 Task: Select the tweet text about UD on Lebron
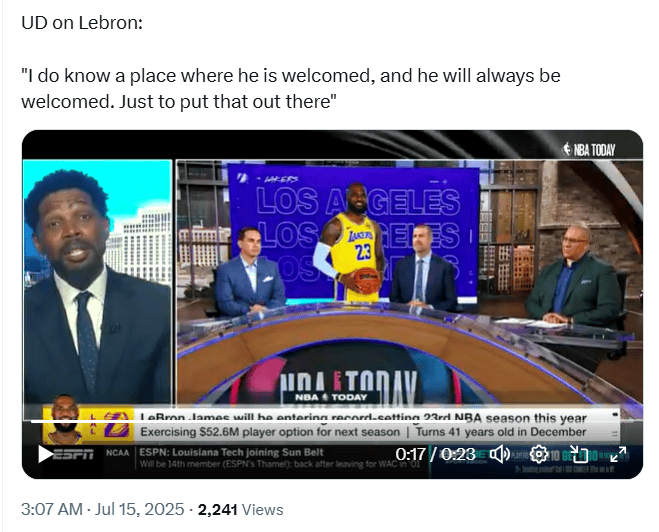click(x=290, y=62)
